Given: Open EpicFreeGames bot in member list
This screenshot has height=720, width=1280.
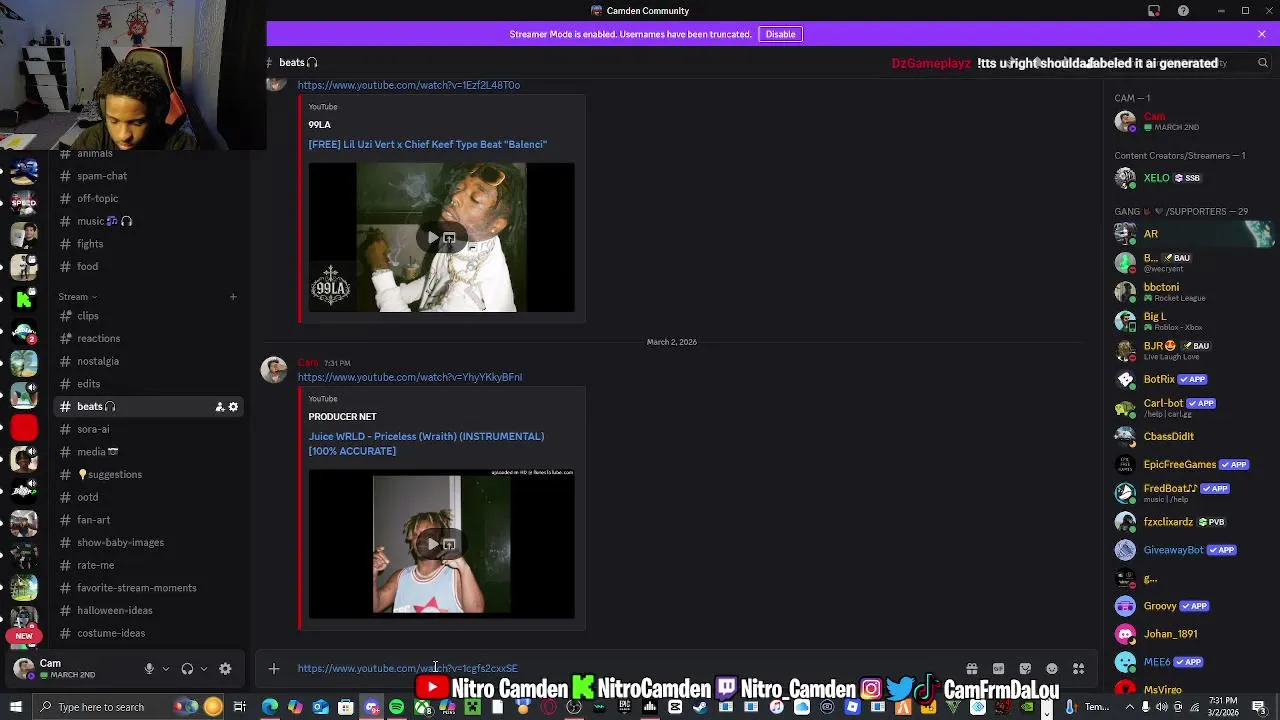Looking at the screenshot, I should click(x=1189, y=464).
